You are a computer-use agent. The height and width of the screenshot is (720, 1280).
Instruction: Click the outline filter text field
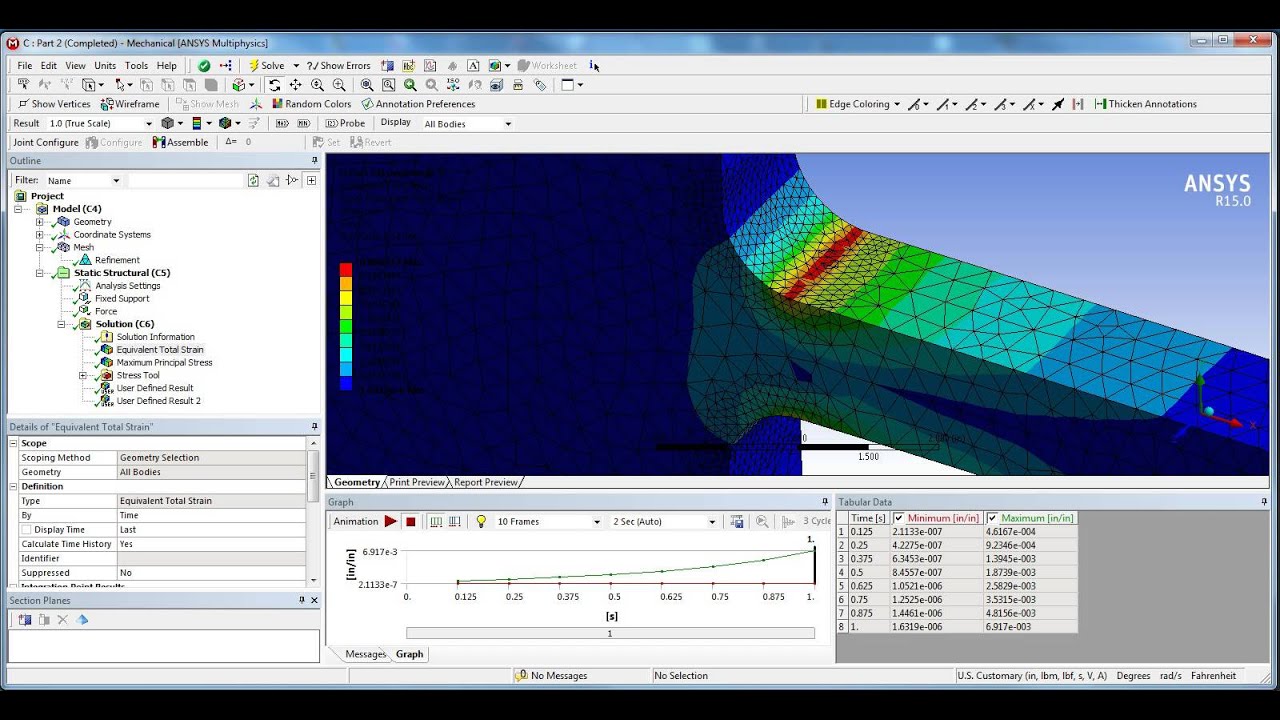coord(185,181)
